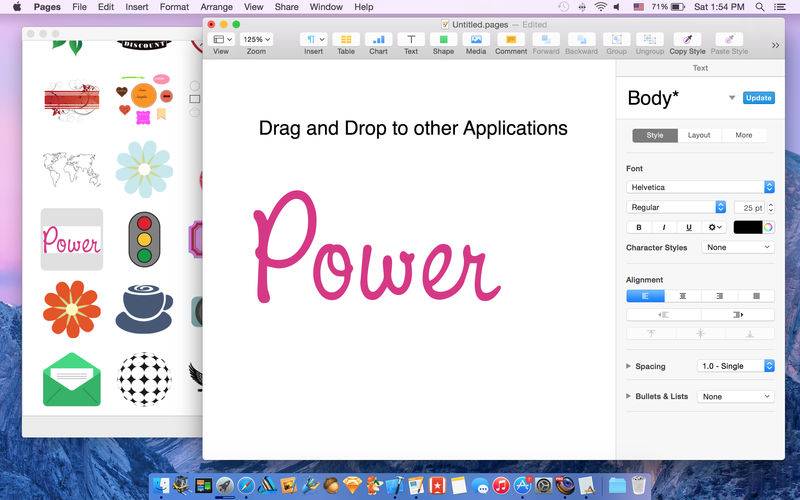Image resolution: width=800 pixels, height=500 pixels.
Task: Select the traffic light clipart
Action: click(x=144, y=239)
